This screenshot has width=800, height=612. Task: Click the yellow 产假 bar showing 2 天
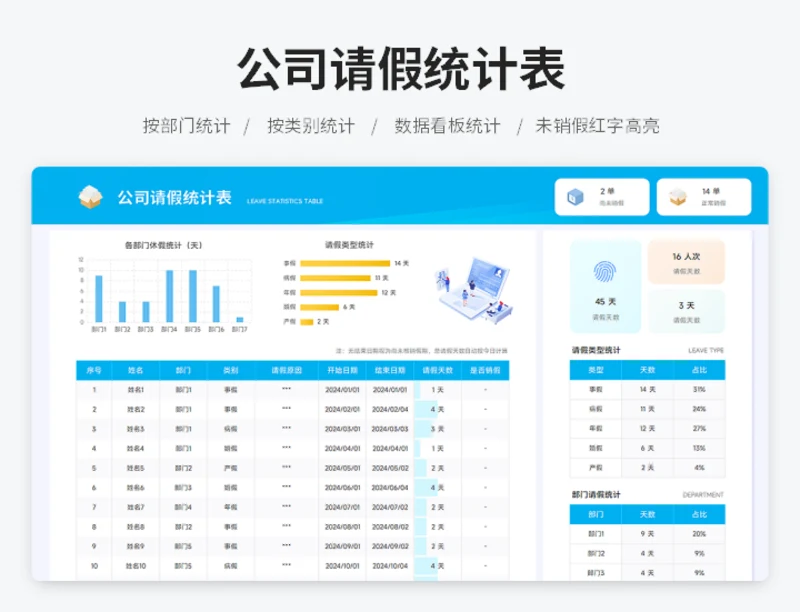pyautogui.click(x=307, y=322)
